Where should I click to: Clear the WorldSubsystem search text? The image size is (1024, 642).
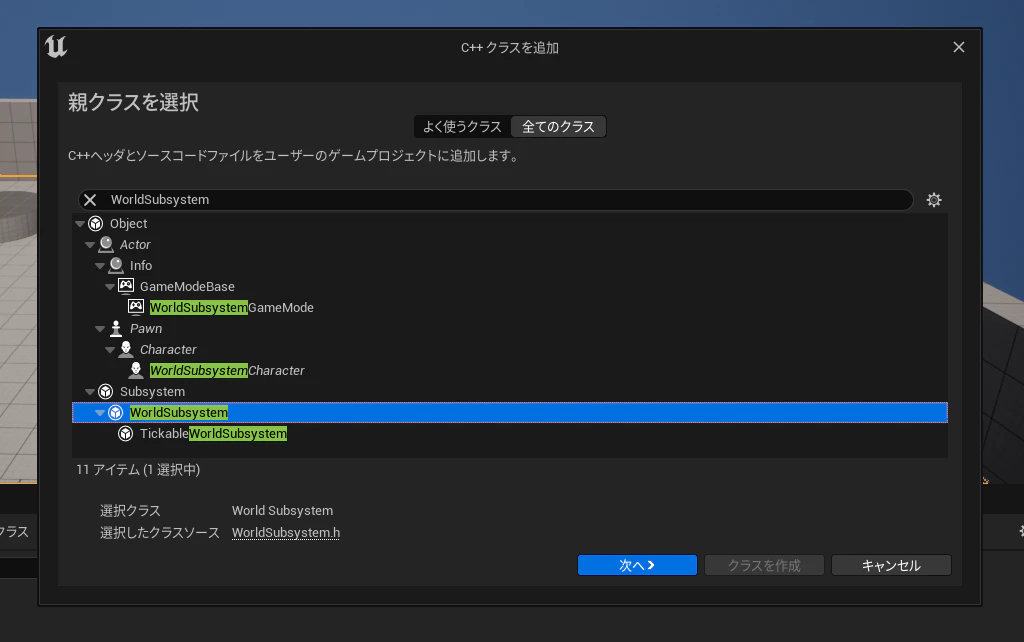click(x=90, y=200)
